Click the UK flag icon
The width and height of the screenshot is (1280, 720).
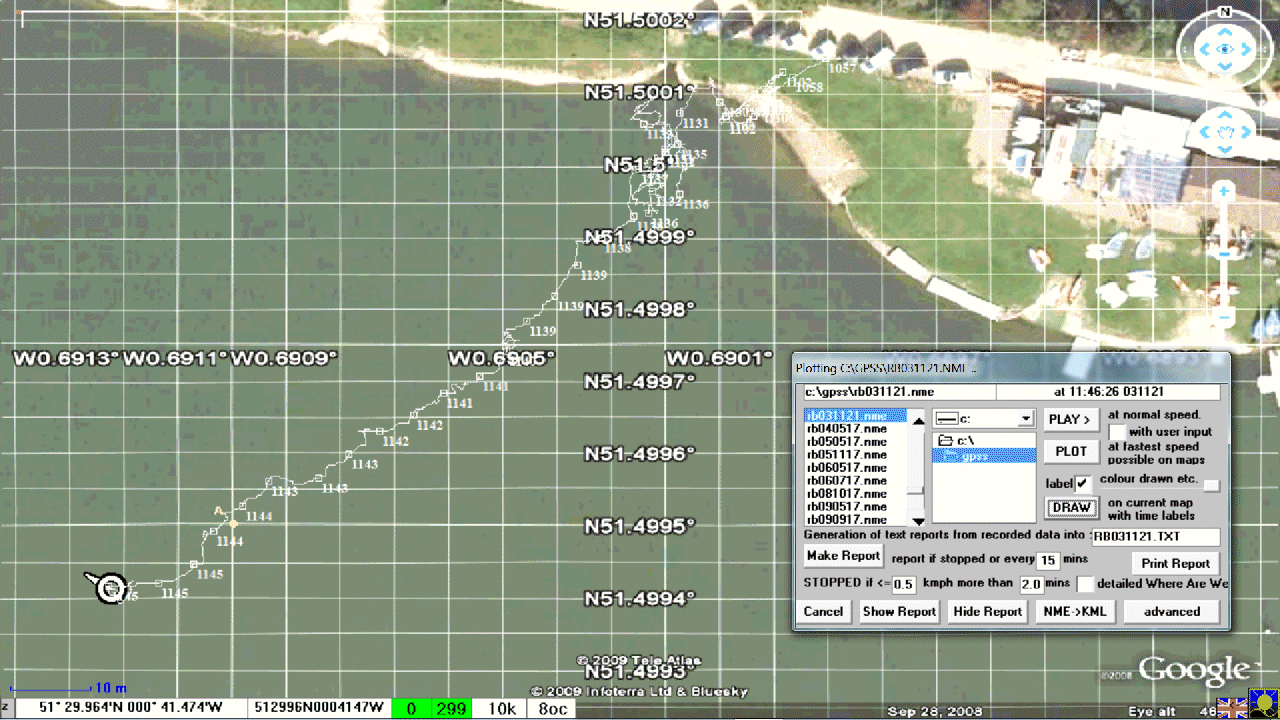click(x=1233, y=708)
